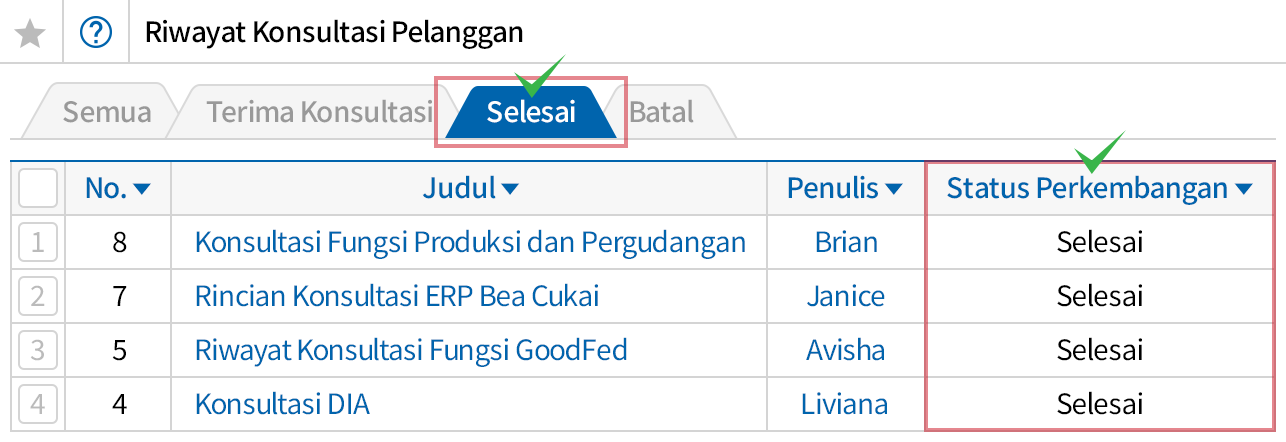Open the No. column sort dropdown
Screen dimensions: 1286x442
point(141,188)
